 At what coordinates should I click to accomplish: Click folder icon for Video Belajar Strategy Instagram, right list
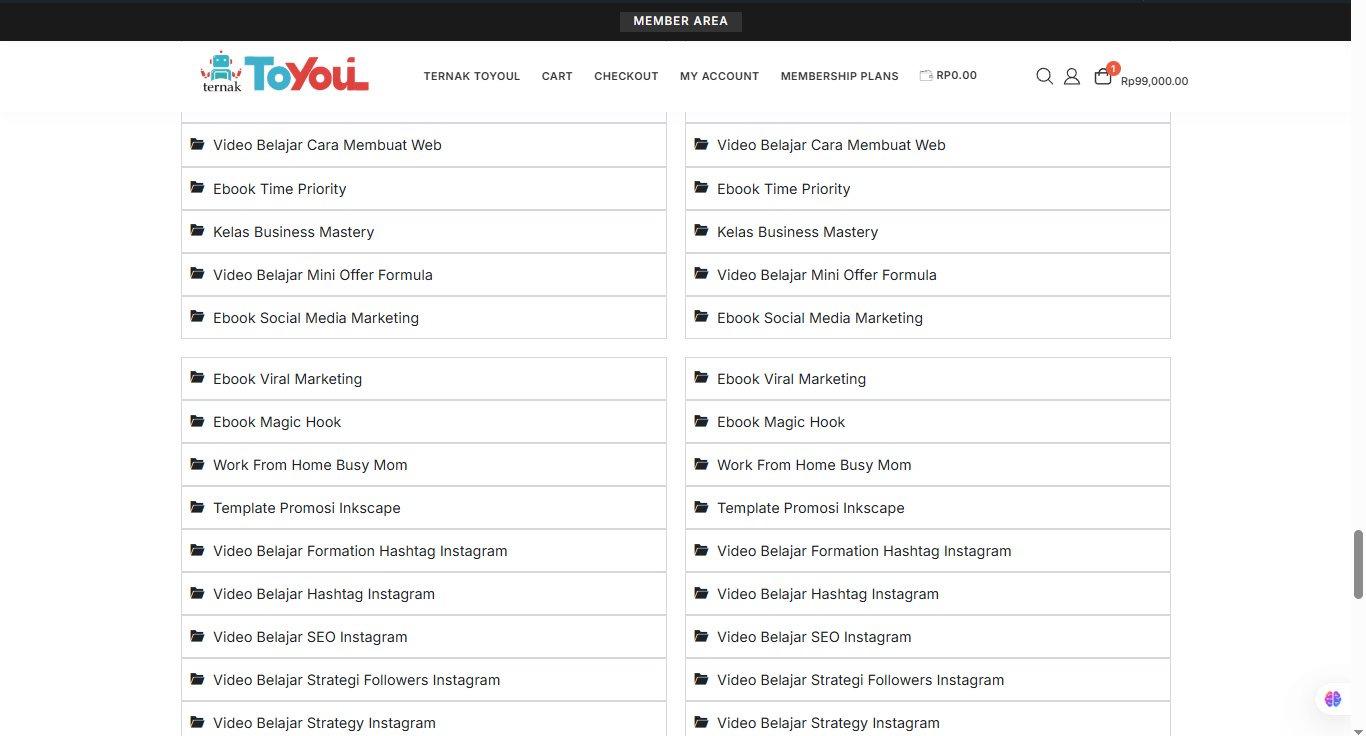tap(701, 721)
